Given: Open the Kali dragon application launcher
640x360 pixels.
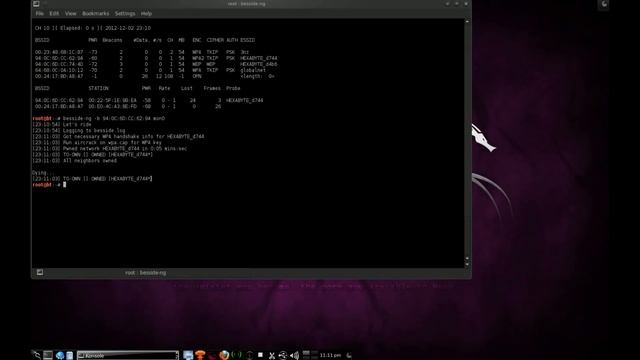Looking at the screenshot, I should click(37, 355).
